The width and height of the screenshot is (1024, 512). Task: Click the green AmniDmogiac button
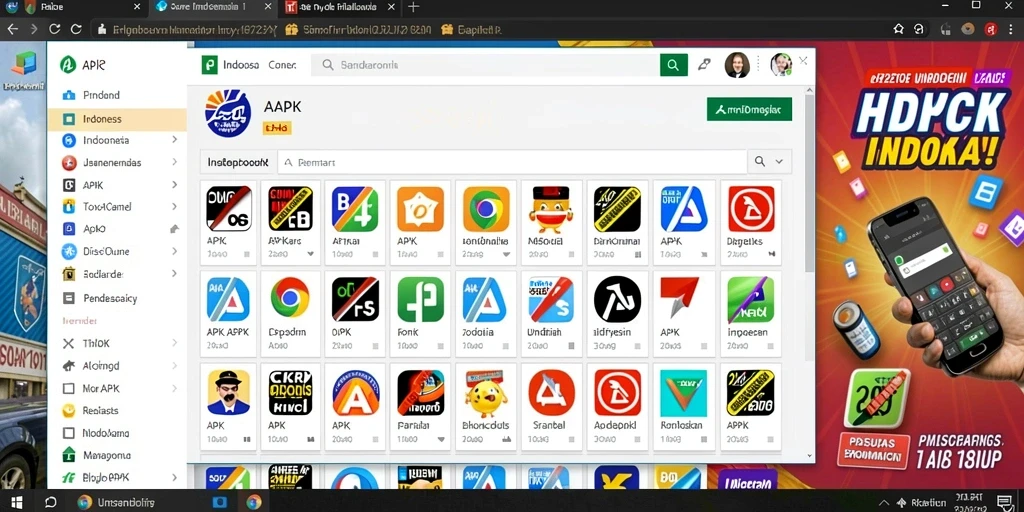pos(749,110)
